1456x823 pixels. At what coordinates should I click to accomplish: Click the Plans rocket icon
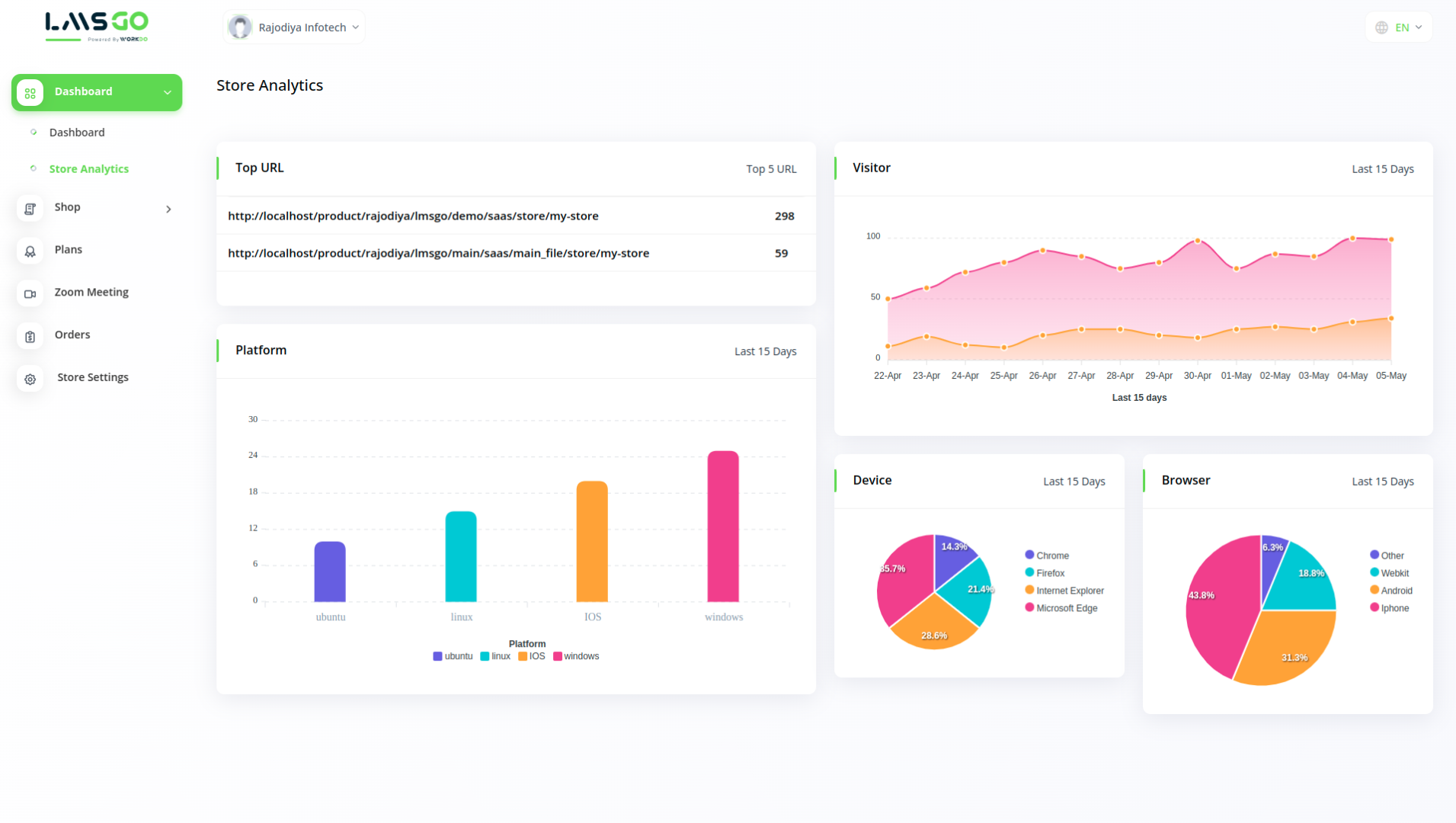pyautogui.click(x=30, y=251)
